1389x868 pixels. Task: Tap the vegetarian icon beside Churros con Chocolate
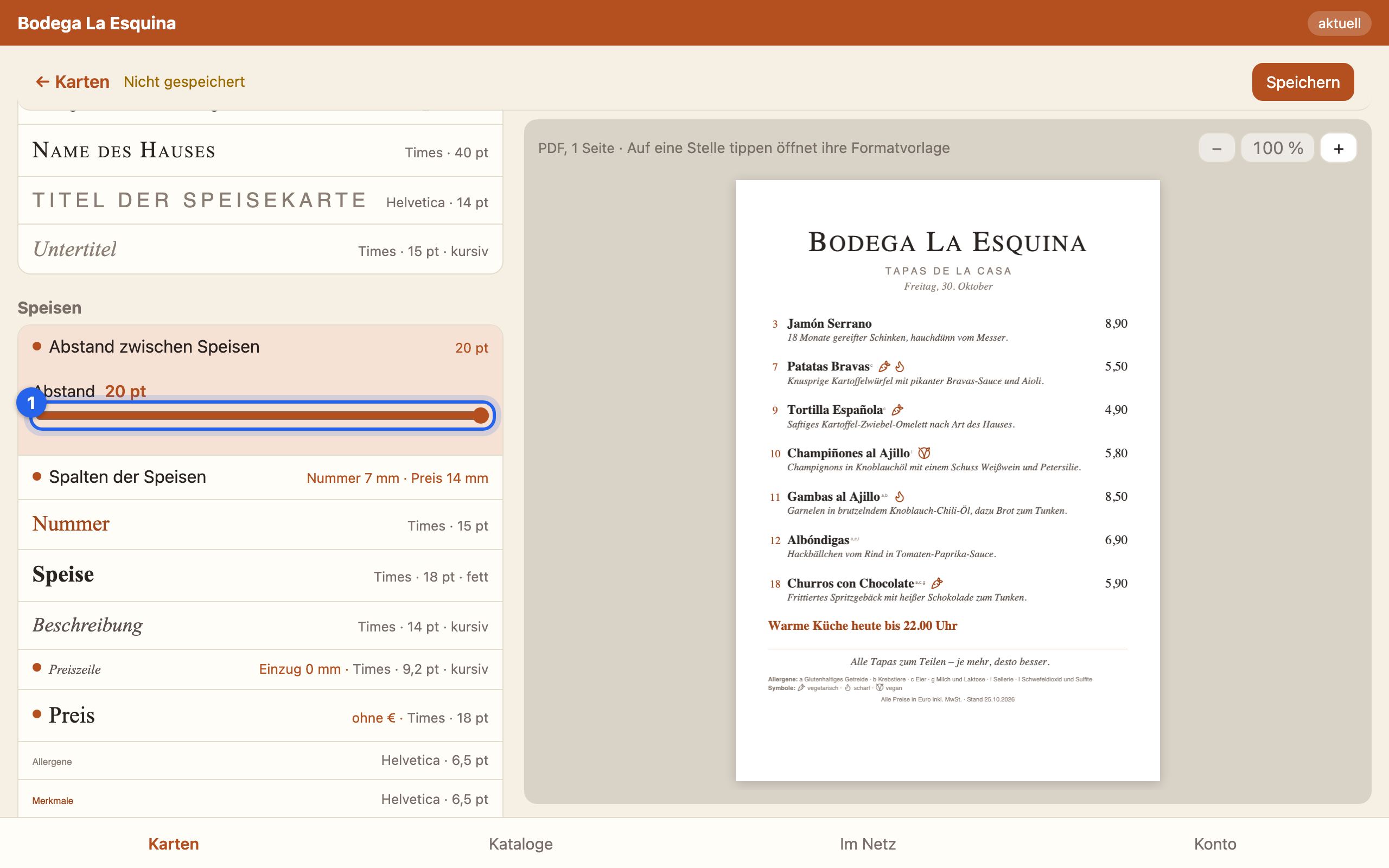click(x=936, y=583)
